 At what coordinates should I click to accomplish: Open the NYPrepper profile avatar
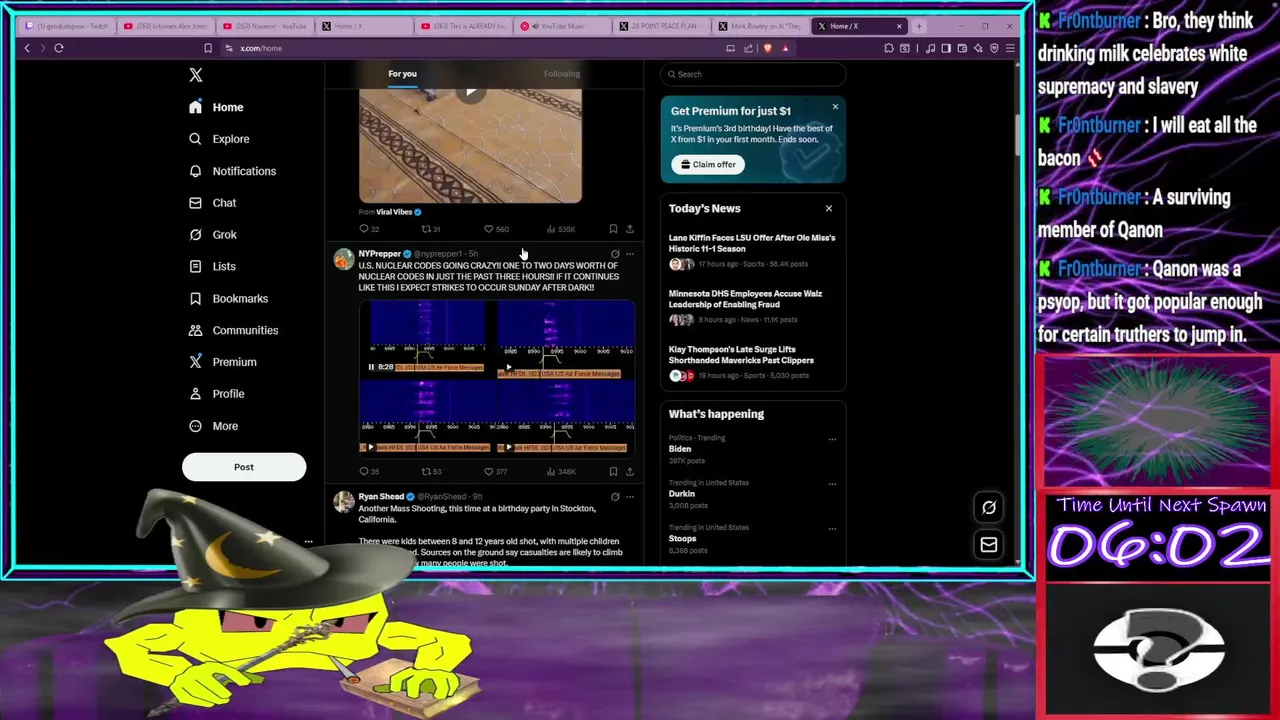tap(344, 260)
